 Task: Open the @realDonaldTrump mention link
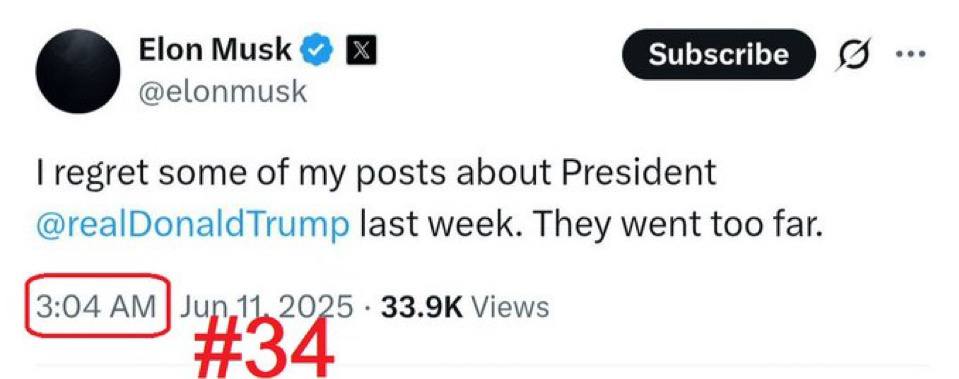pyautogui.click(x=193, y=226)
